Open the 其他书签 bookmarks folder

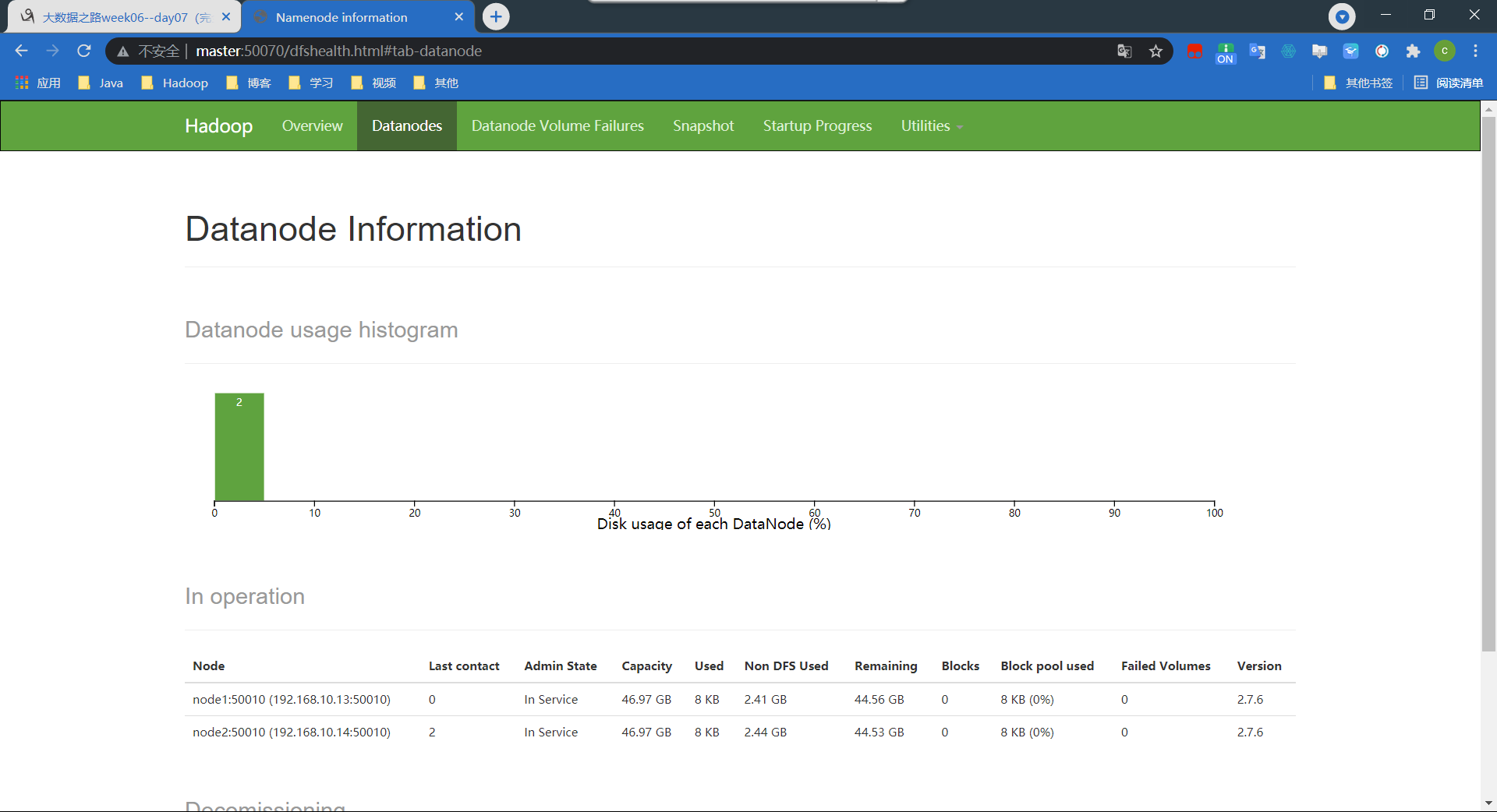[x=1358, y=83]
